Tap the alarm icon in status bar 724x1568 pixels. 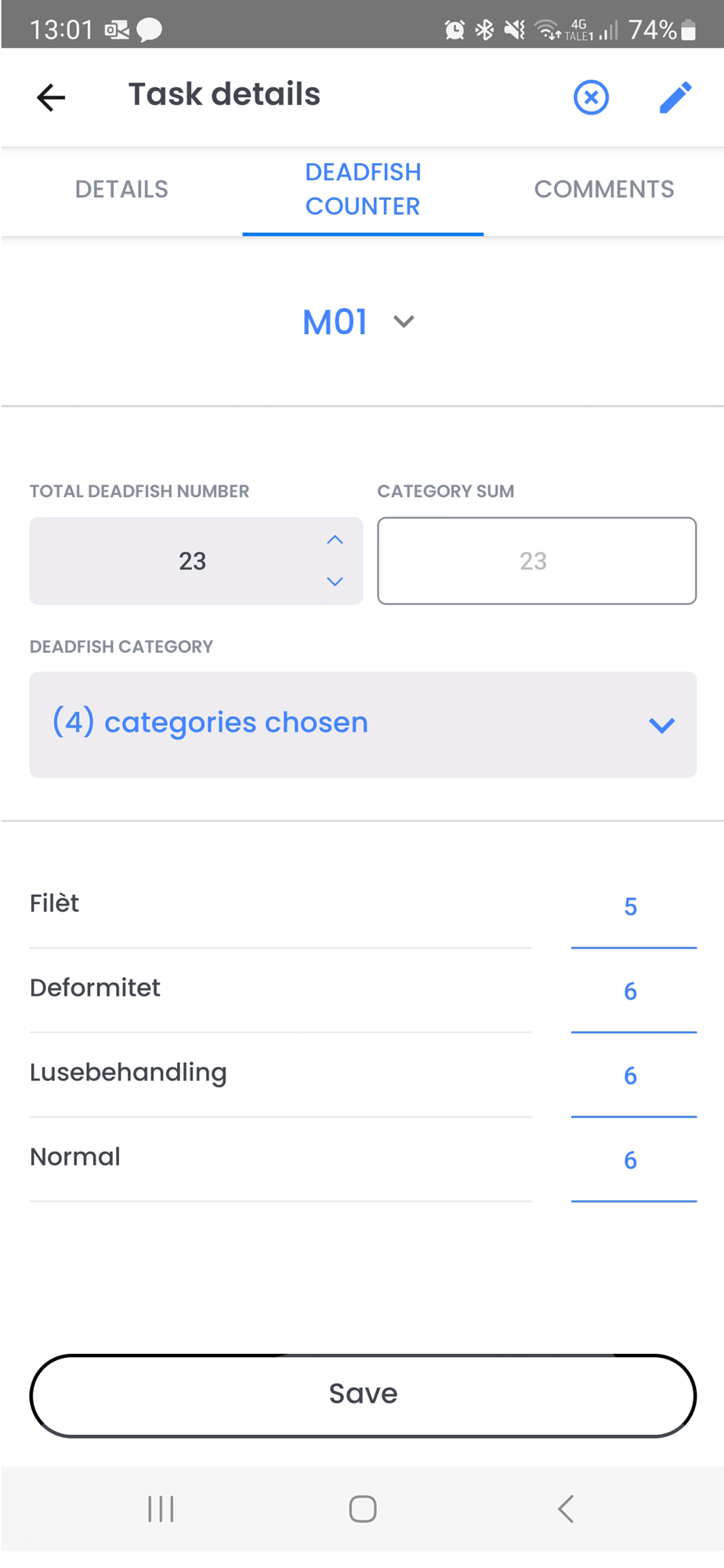[x=454, y=30]
